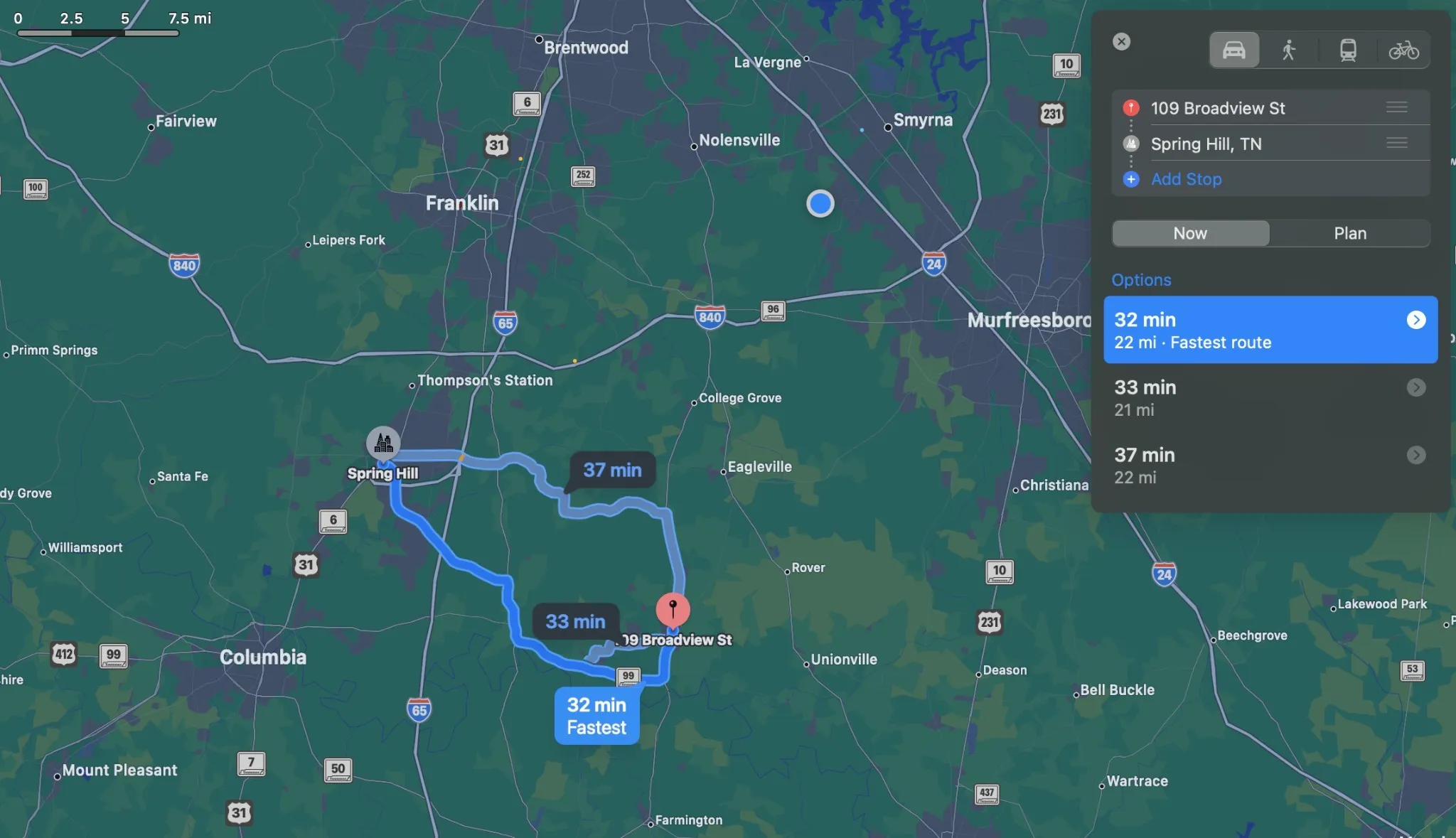Switch to walking directions icon
The height and width of the screenshot is (838, 1456).
pos(1289,50)
